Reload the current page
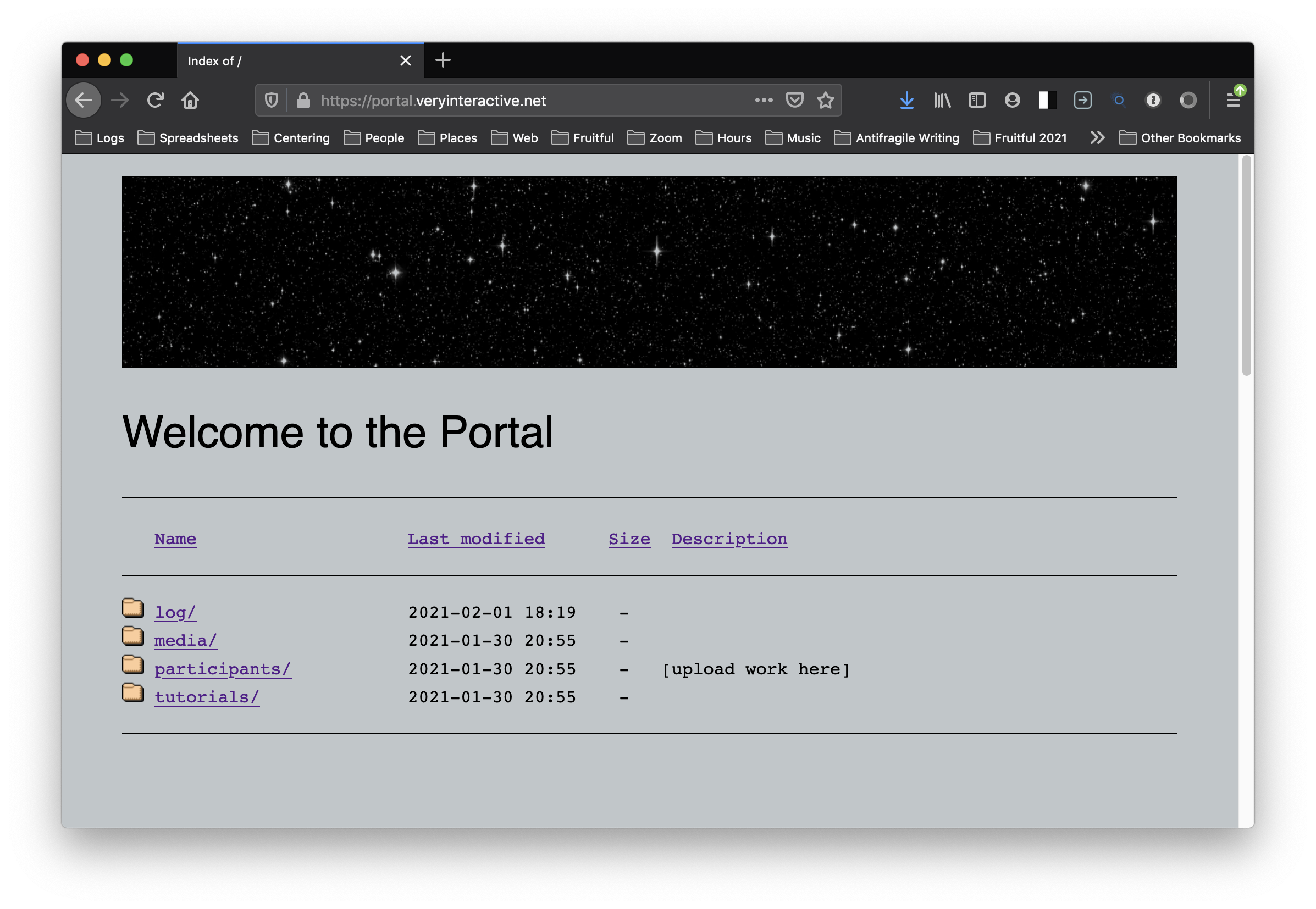The image size is (1316, 909). [156, 101]
